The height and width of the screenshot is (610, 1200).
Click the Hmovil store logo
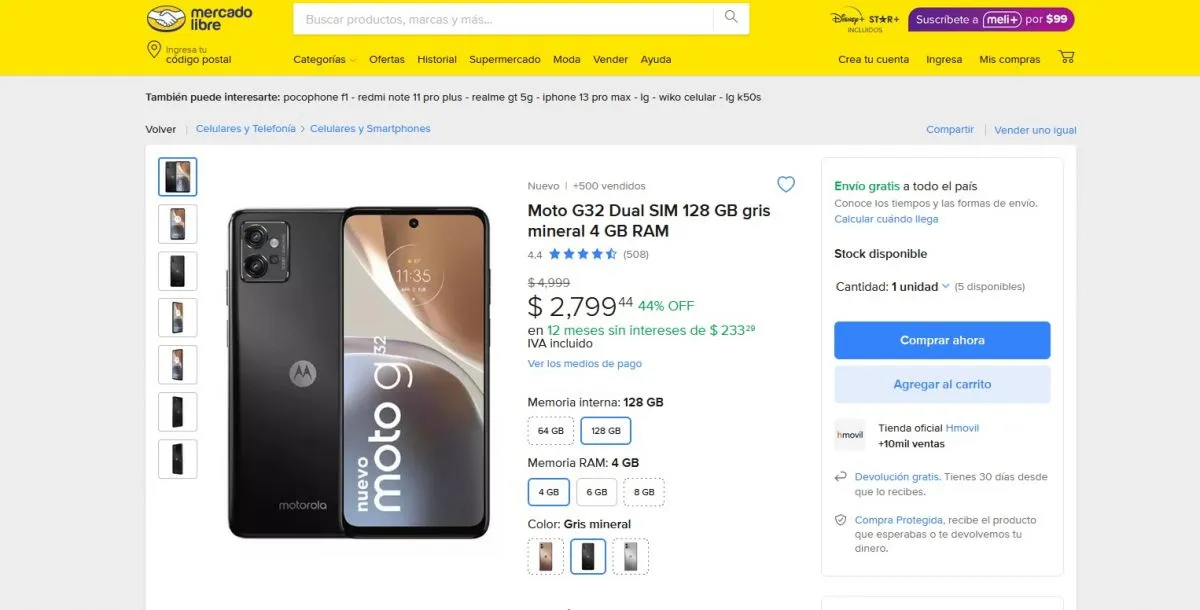(x=850, y=435)
